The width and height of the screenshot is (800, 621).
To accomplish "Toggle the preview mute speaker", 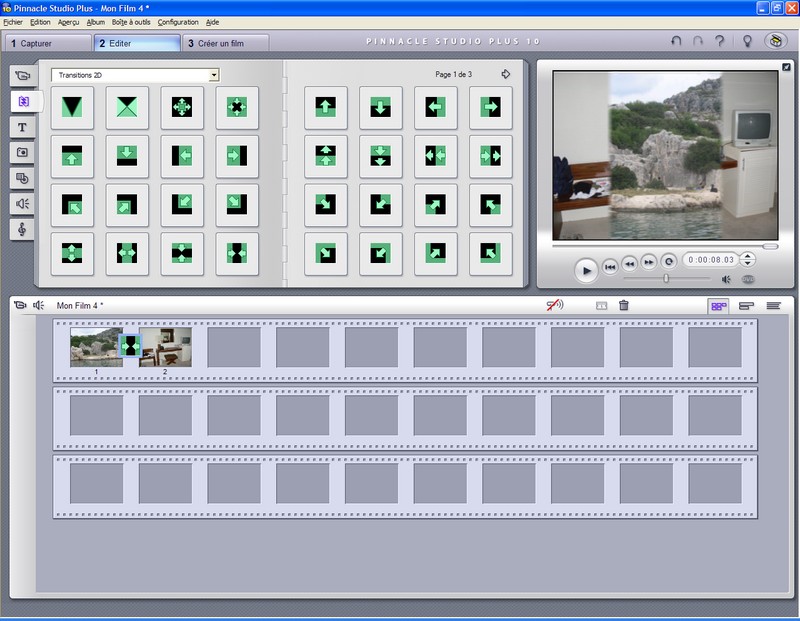I will point(726,279).
